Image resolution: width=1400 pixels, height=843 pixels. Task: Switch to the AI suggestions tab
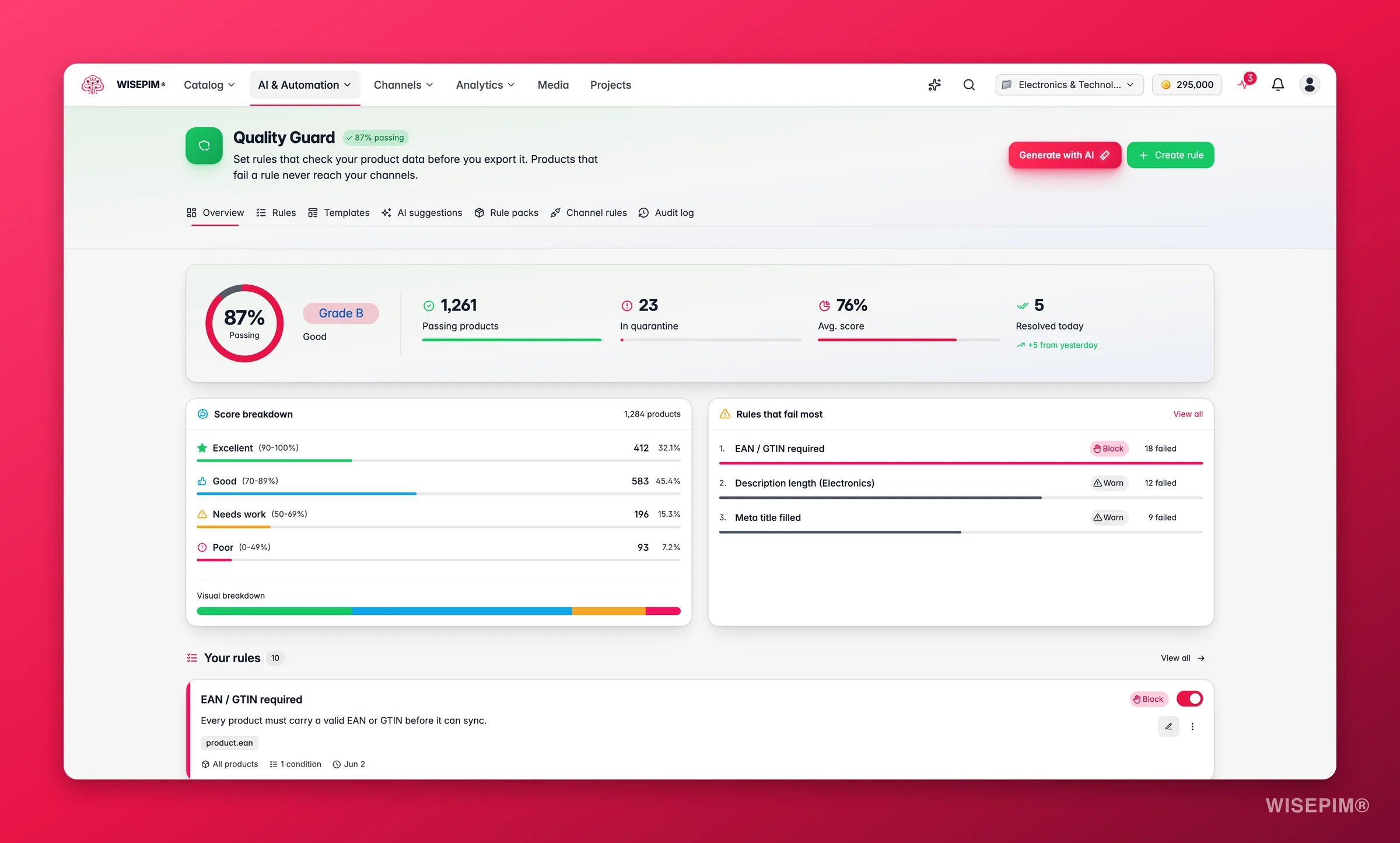coord(422,212)
